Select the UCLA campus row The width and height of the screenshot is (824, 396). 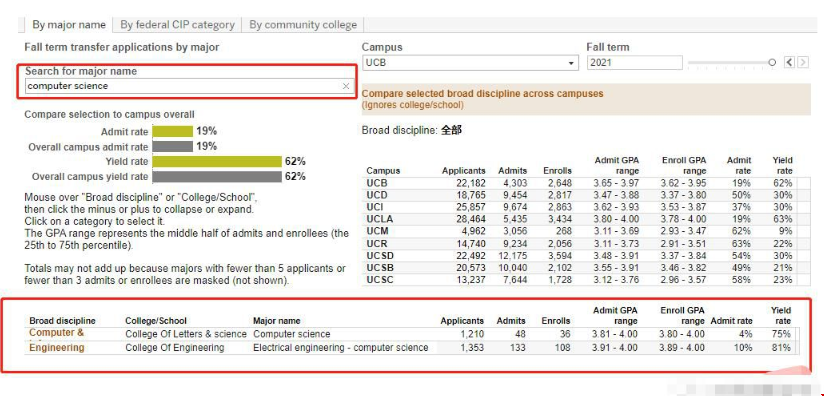(x=579, y=219)
